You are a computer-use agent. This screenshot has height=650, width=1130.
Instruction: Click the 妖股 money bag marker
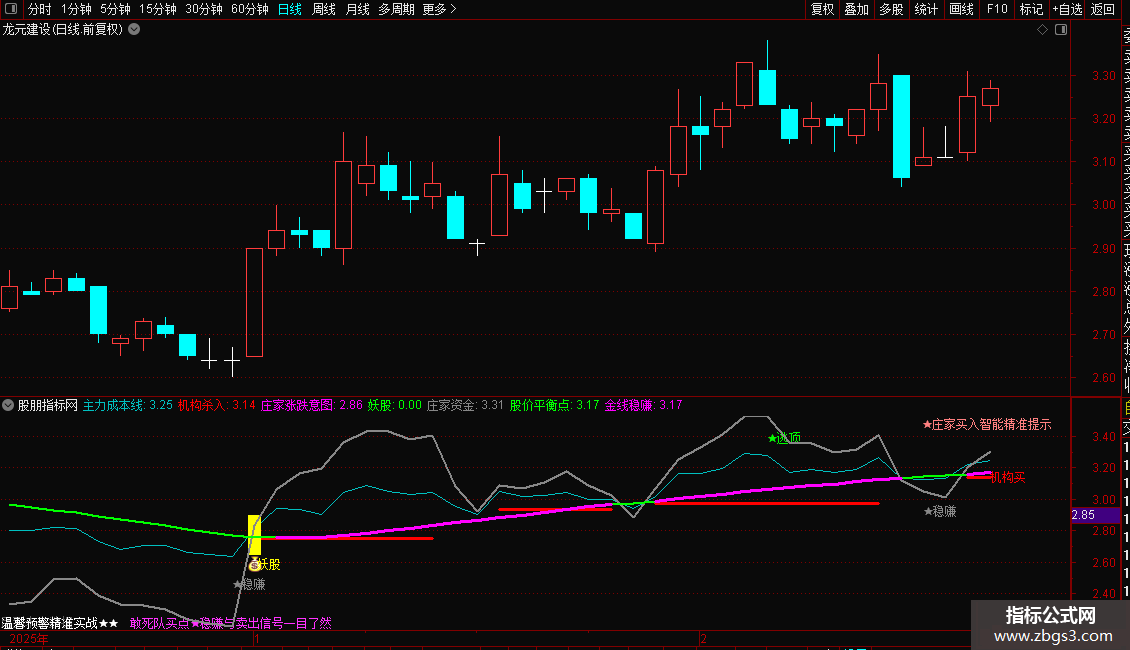tap(254, 565)
